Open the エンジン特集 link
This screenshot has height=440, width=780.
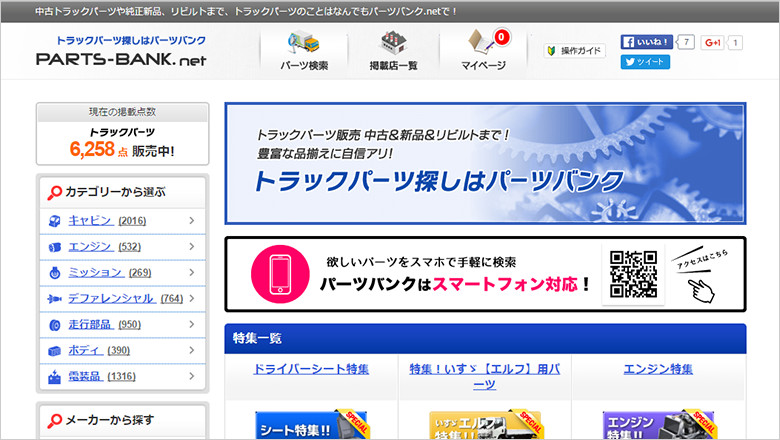(658, 369)
